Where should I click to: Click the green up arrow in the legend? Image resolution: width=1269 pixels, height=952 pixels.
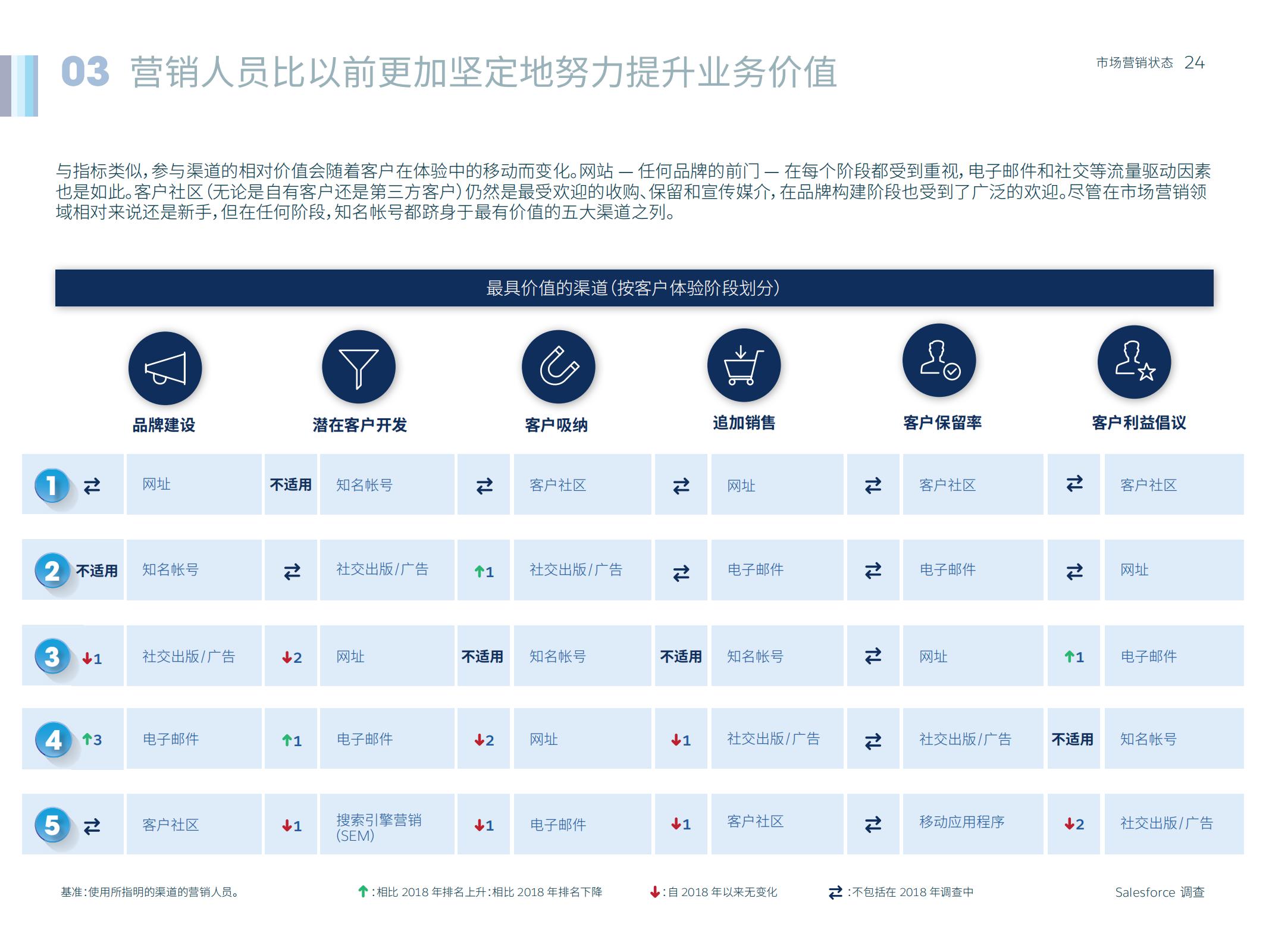point(363,892)
